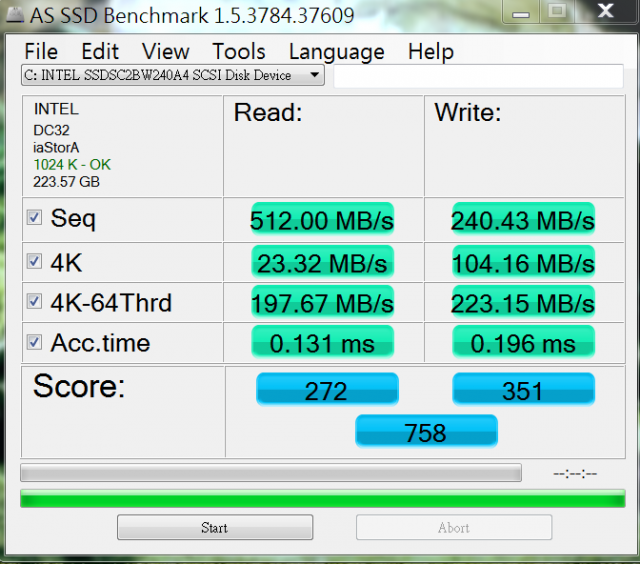The width and height of the screenshot is (640, 564).
Task: Click the Seq read result 512.00 MB/s
Action: click(322, 220)
